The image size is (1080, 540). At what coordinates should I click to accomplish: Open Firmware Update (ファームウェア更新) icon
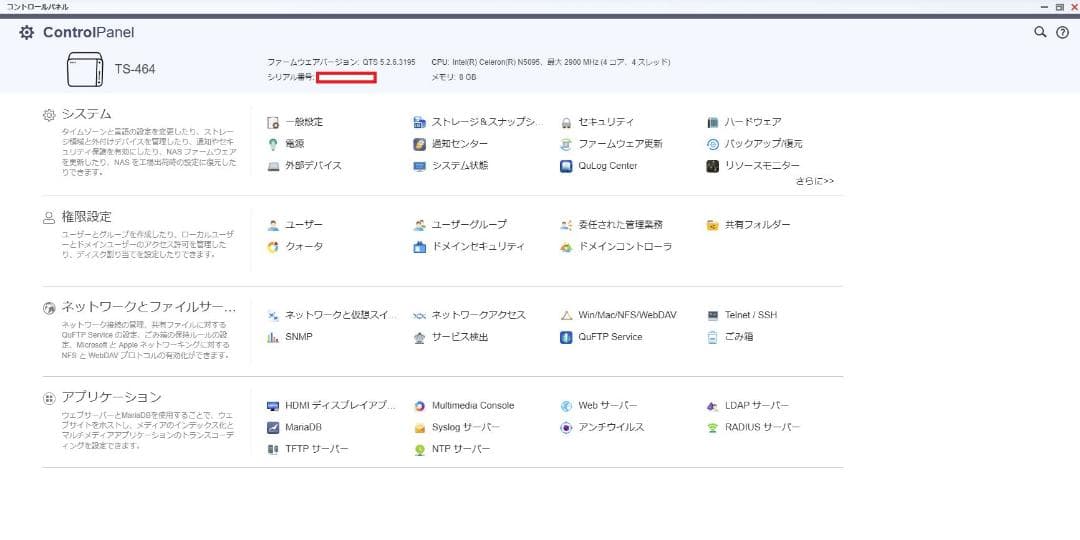(x=566, y=144)
